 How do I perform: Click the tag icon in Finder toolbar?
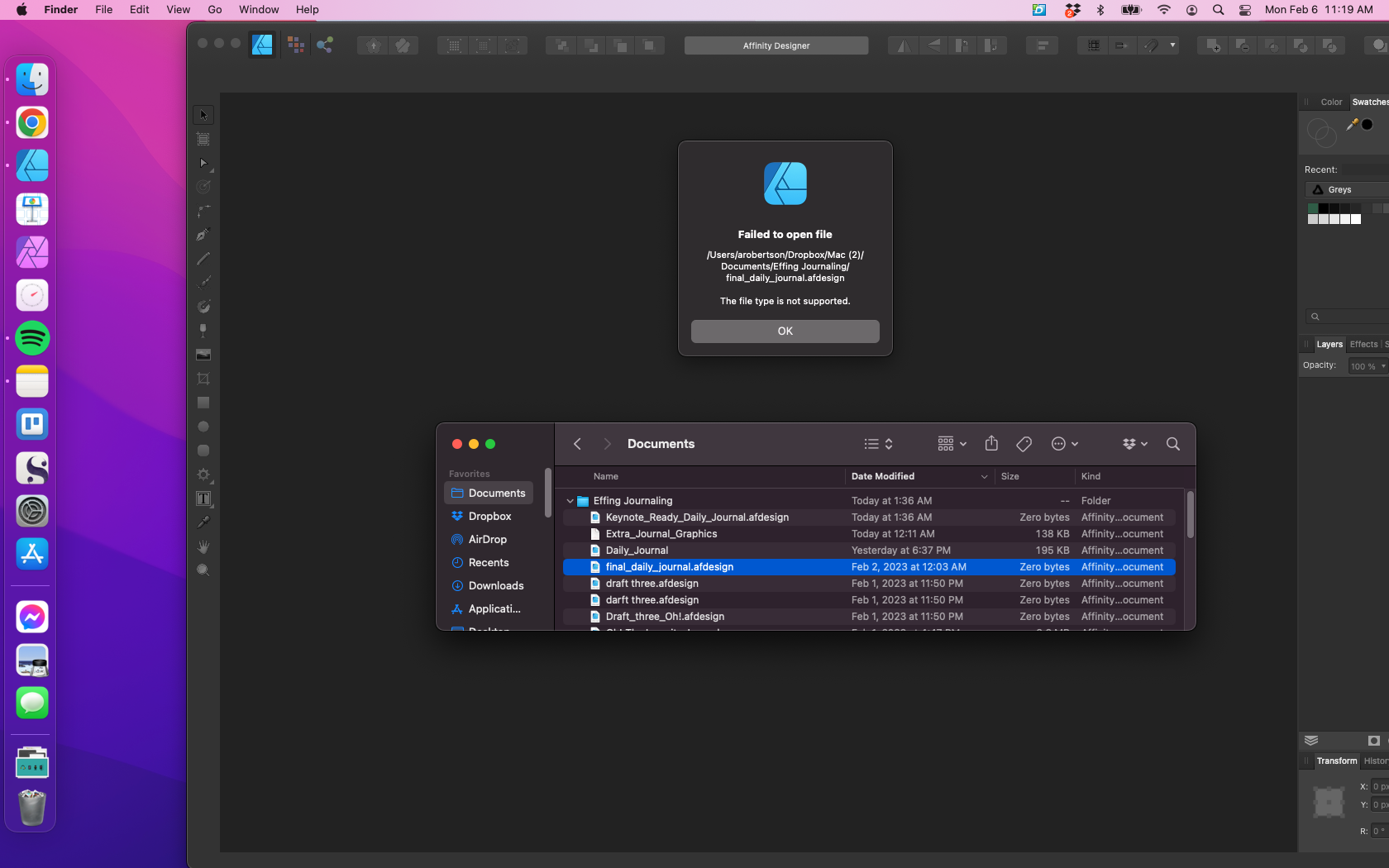pyautogui.click(x=1024, y=444)
